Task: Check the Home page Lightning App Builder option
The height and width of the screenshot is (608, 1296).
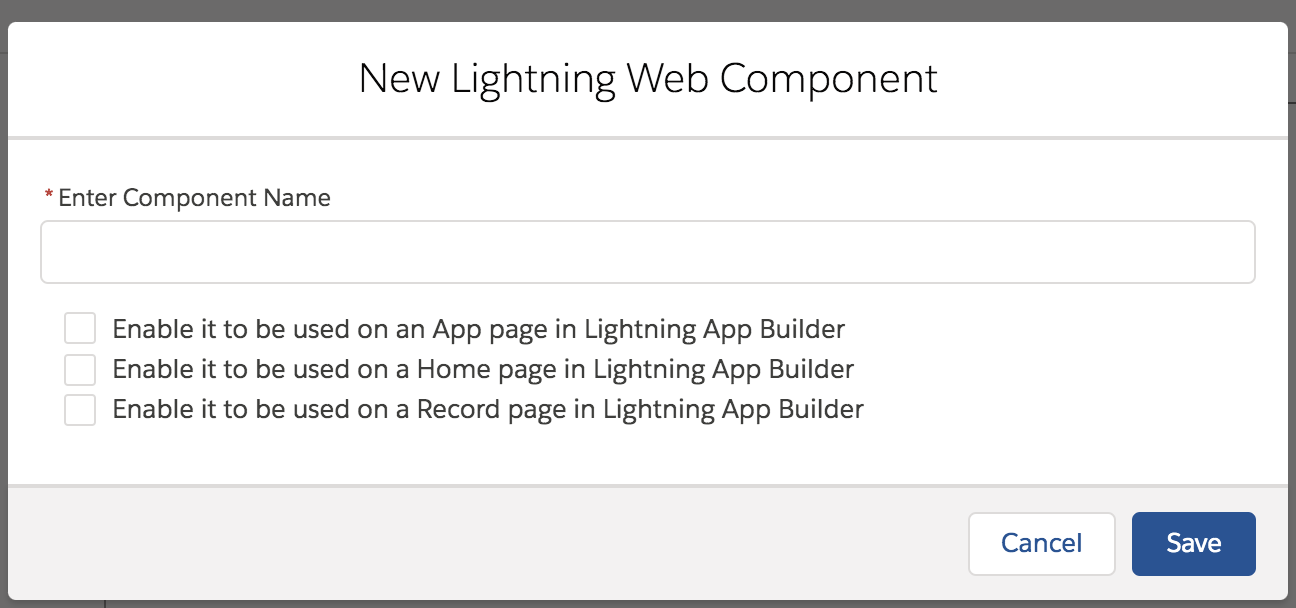Action: point(80,369)
